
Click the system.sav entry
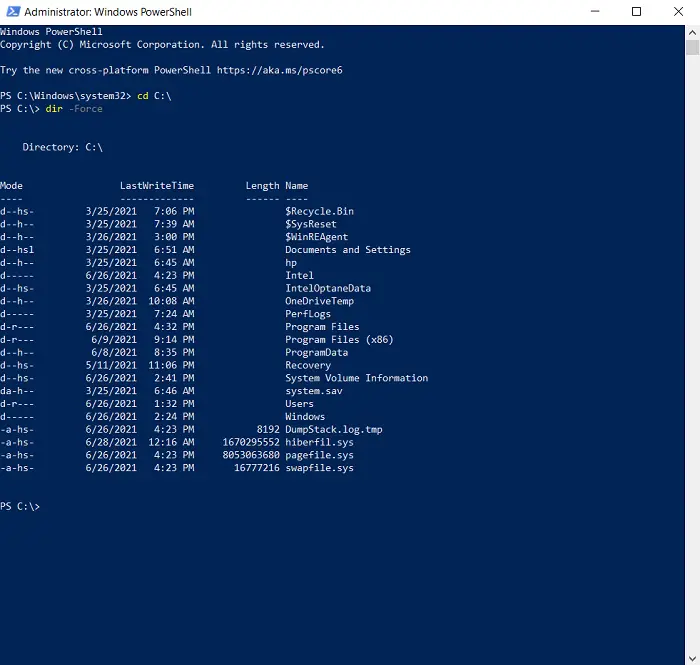tap(314, 391)
